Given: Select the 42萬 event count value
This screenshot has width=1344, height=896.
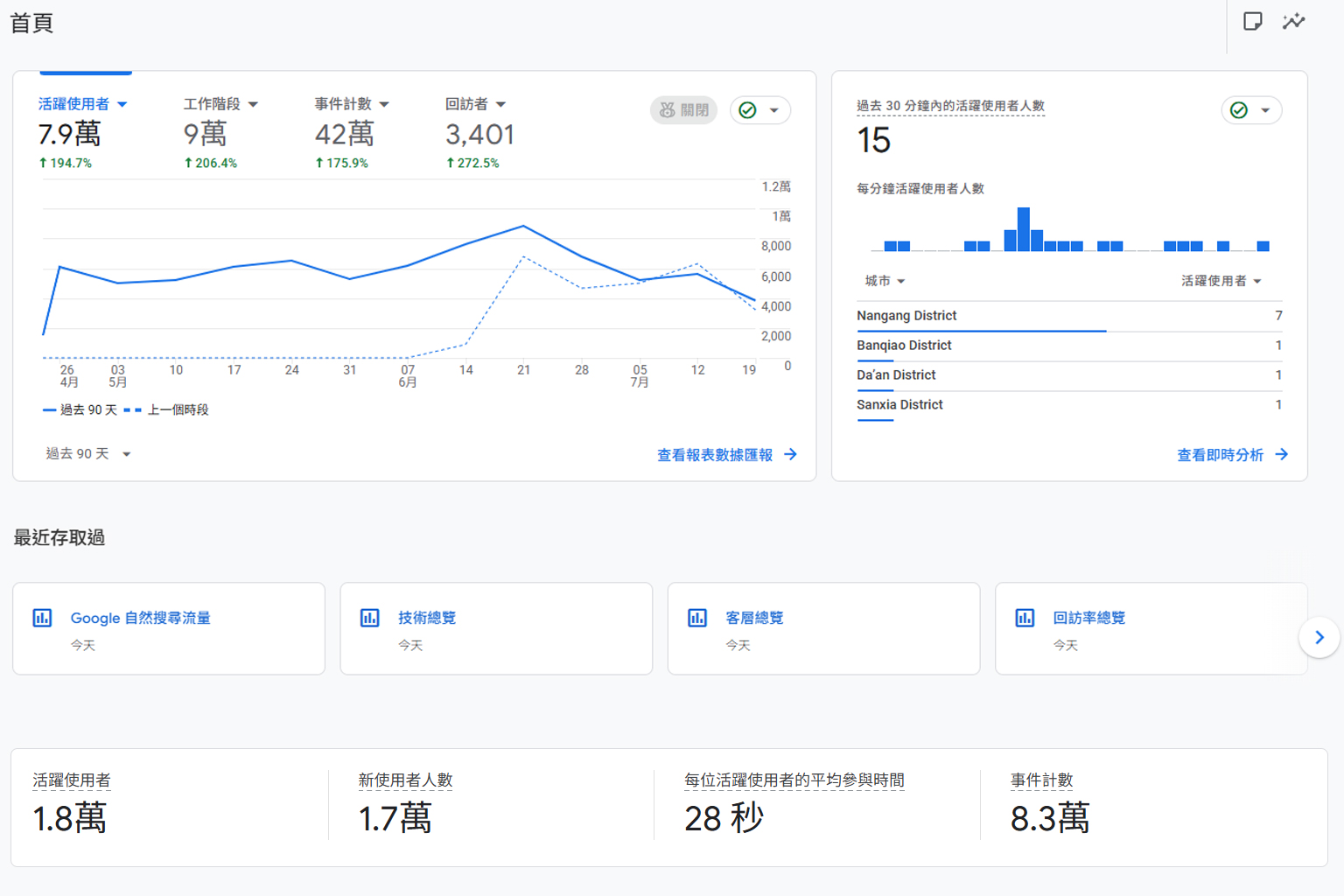Looking at the screenshot, I should pyautogui.click(x=344, y=134).
